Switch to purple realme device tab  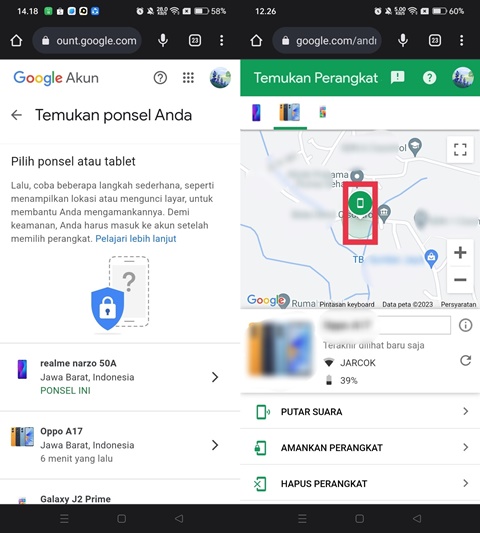click(257, 113)
